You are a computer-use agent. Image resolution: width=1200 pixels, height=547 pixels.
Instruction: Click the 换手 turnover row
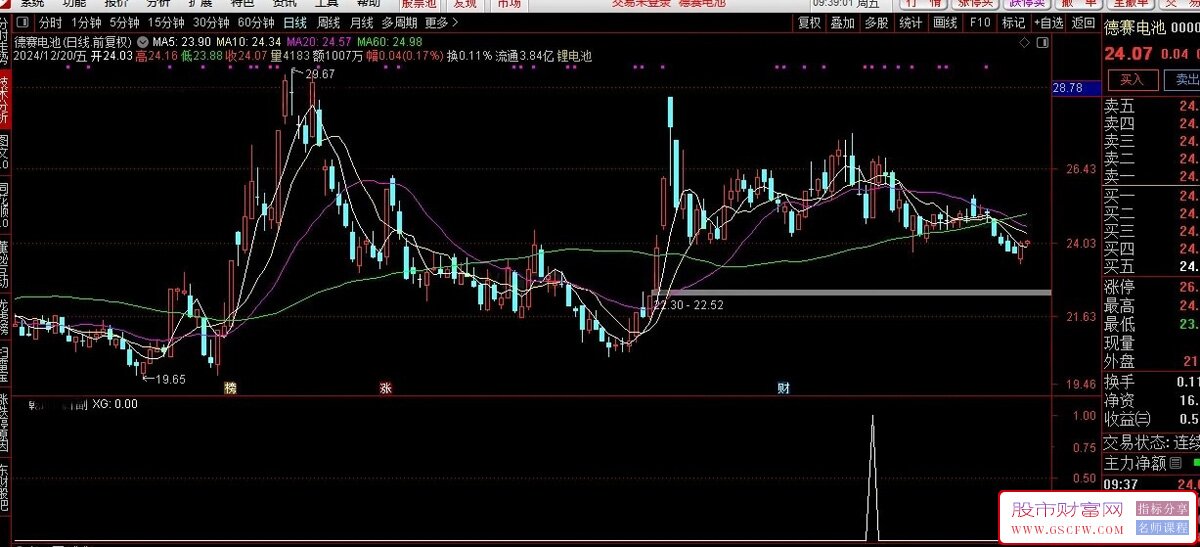pos(1151,382)
